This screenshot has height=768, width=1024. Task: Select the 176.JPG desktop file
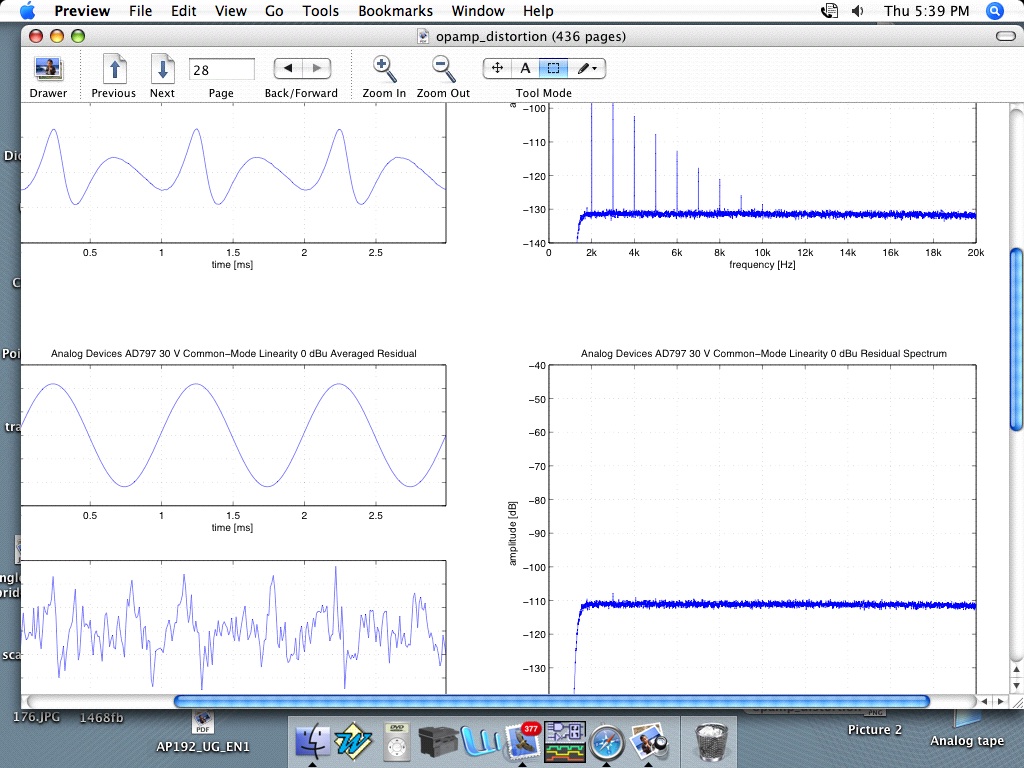[37, 716]
